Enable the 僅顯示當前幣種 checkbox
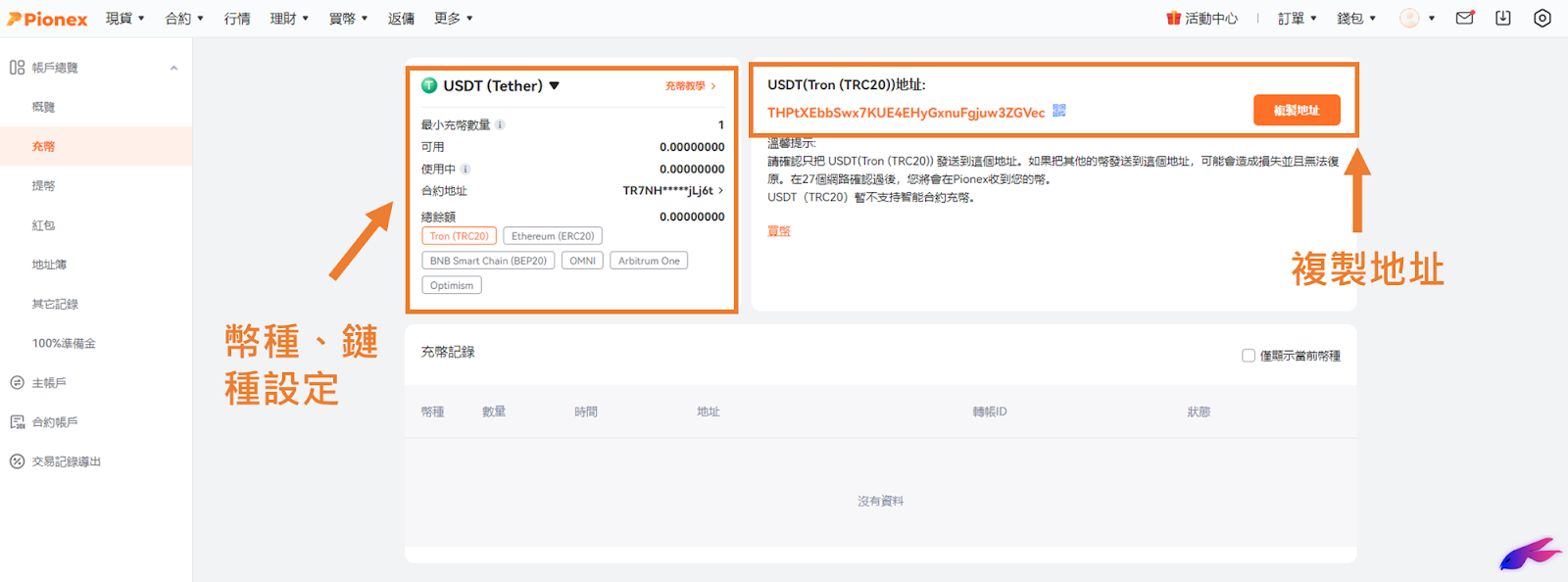This screenshot has width=1568, height=582. coord(1249,356)
